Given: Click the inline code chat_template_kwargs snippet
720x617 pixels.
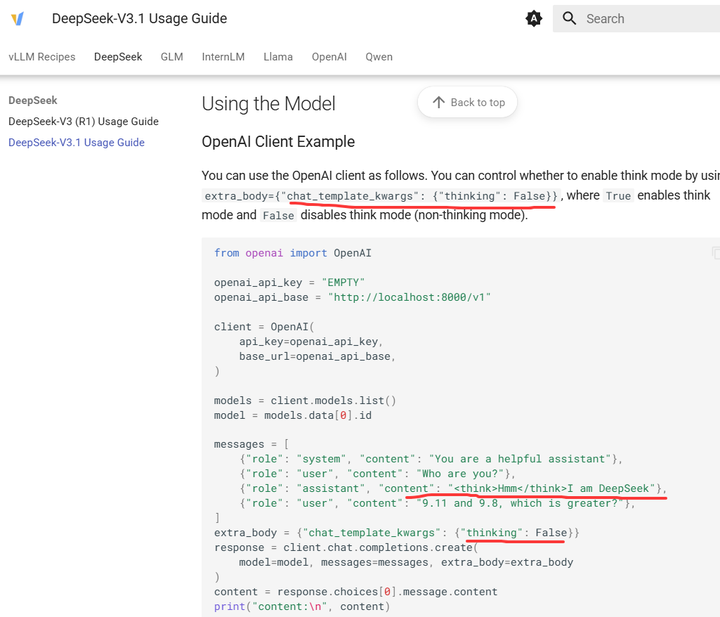Looking at the screenshot, I should click(x=381, y=196).
